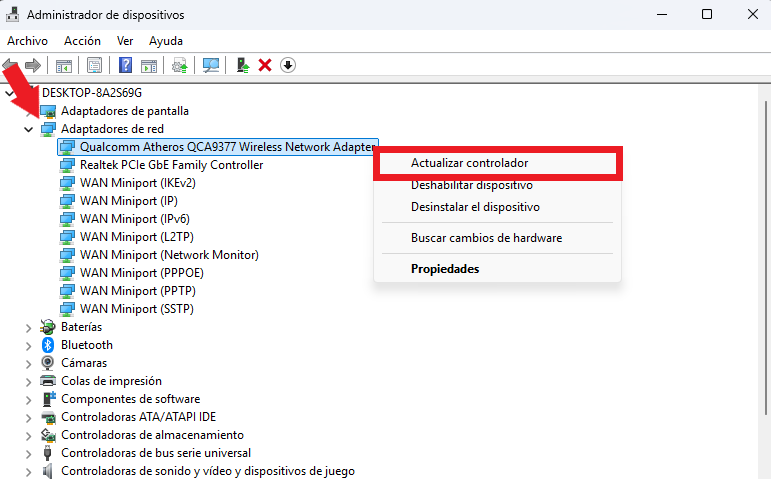Click the Cámaras webcam icon
The image size is (771, 479).
pyautogui.click(x=48, y=363)
